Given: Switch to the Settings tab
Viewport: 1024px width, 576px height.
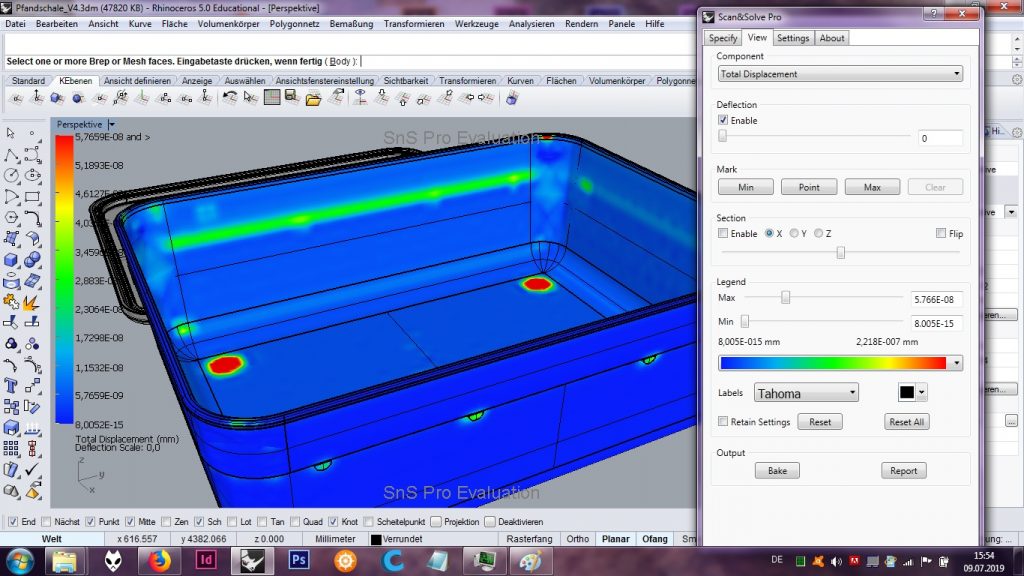Looking at the screenshot, I should (793, 38).
